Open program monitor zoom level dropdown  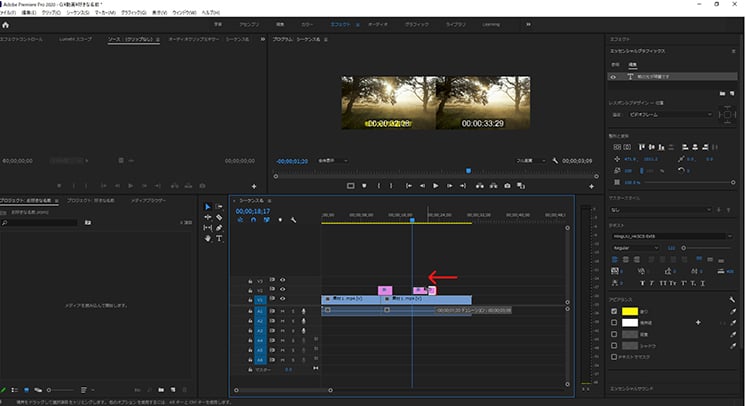click(x=333, y=161)
